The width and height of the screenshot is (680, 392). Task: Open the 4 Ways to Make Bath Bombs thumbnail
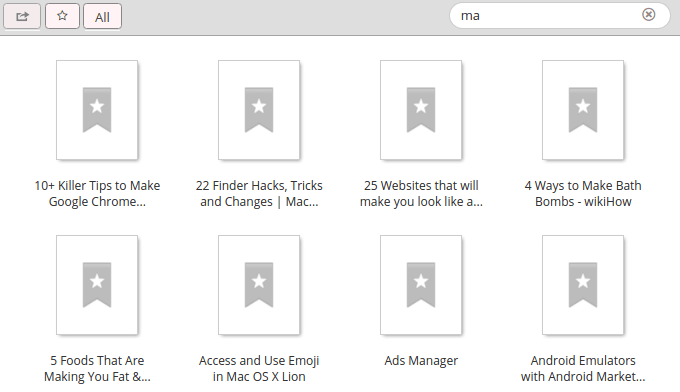click(x=583, y=110)
